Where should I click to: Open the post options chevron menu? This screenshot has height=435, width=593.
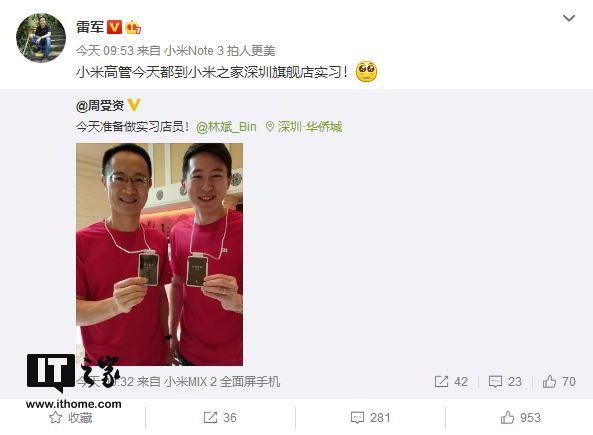(x=569, y=18)
